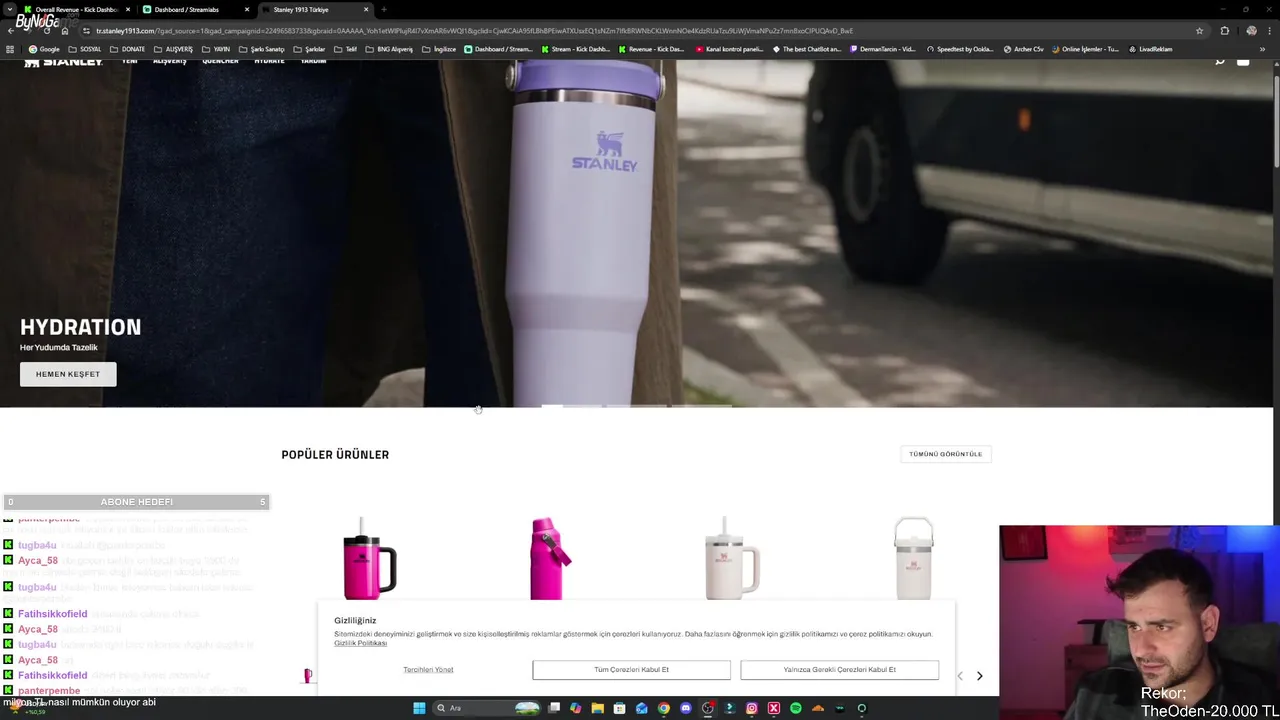Viewport: 1280px width, 720px height.
Task: Open SoundCloud from the taskbar
Action: tap(818, 708)
